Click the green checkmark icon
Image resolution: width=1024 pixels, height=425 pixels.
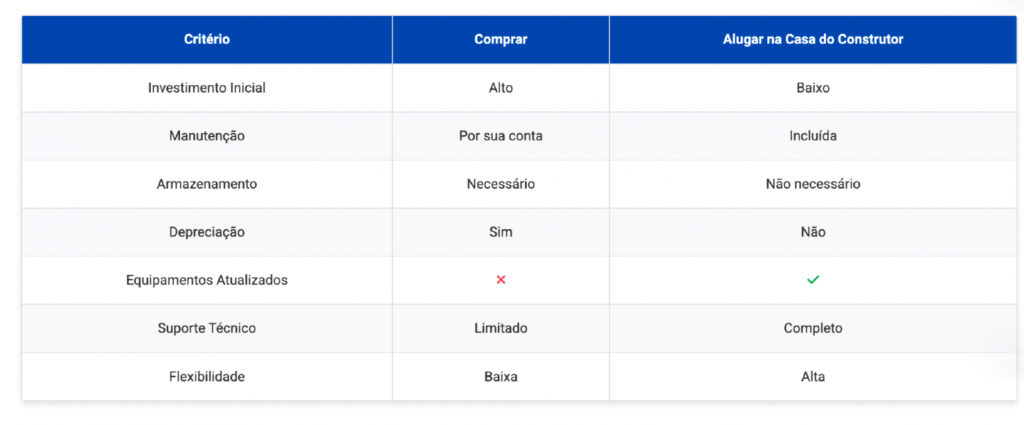(x=812, y=280)
